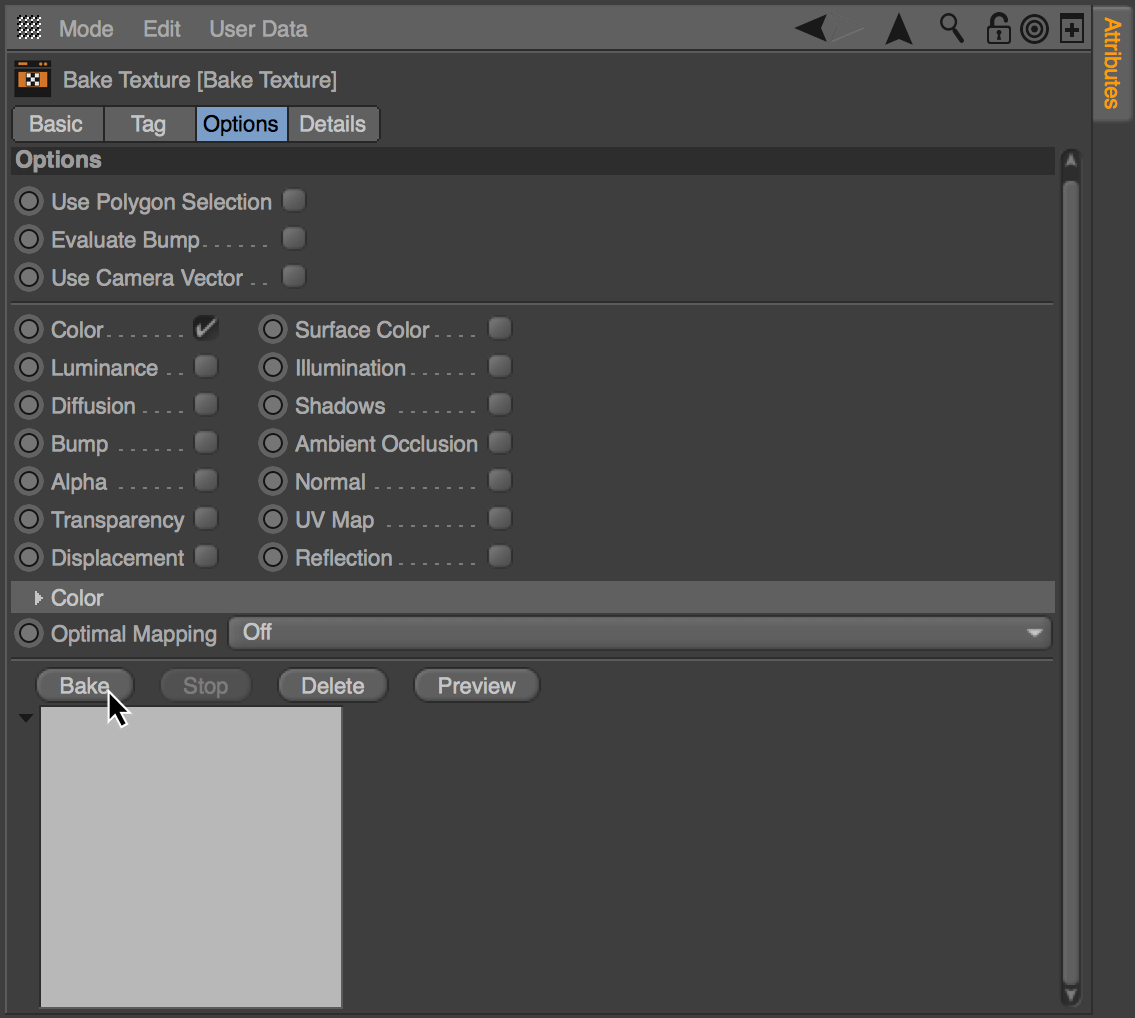This screenshot has width=1135, height=1018.
Task: Click the up arrow navigation icon
Action: [x=899, y=29]
